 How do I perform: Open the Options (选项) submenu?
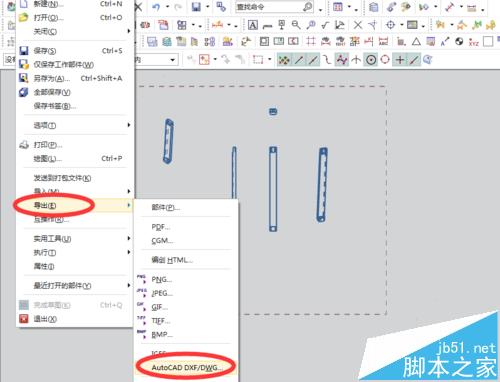point(75,125)
